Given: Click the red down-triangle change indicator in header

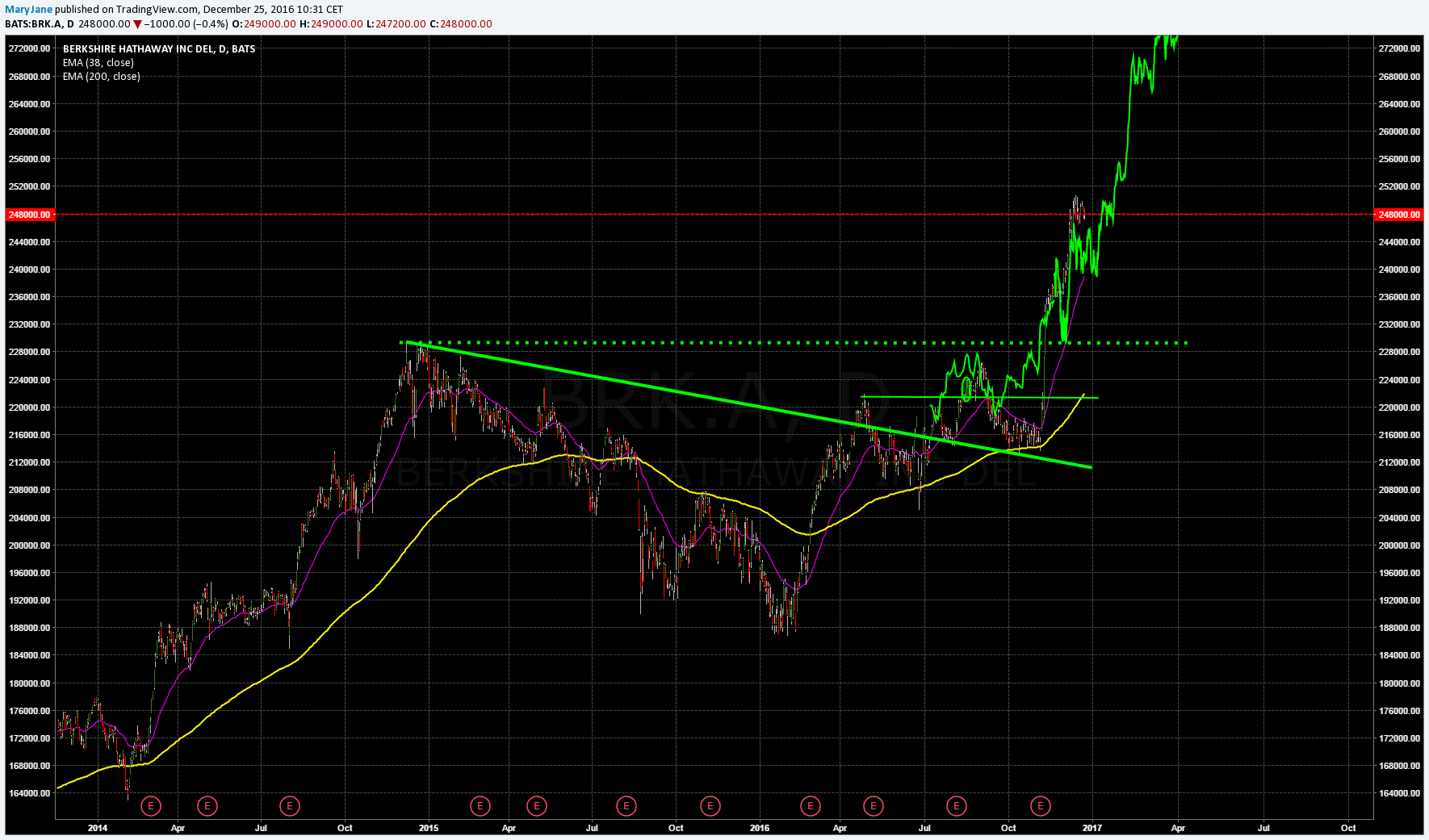Looking at the screenshot, I should (x=138, y=24).
